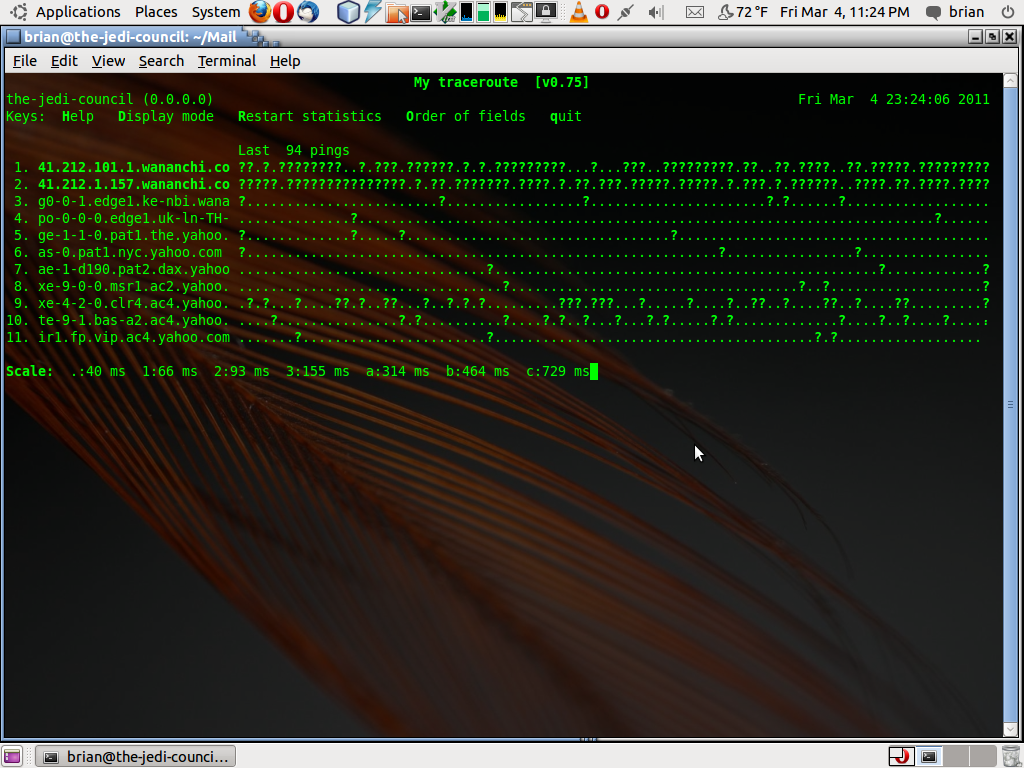Click the Ubuntu logo beside Applications
The height and width of the screenshot is (768, 1024).
(x=19, y=12)
